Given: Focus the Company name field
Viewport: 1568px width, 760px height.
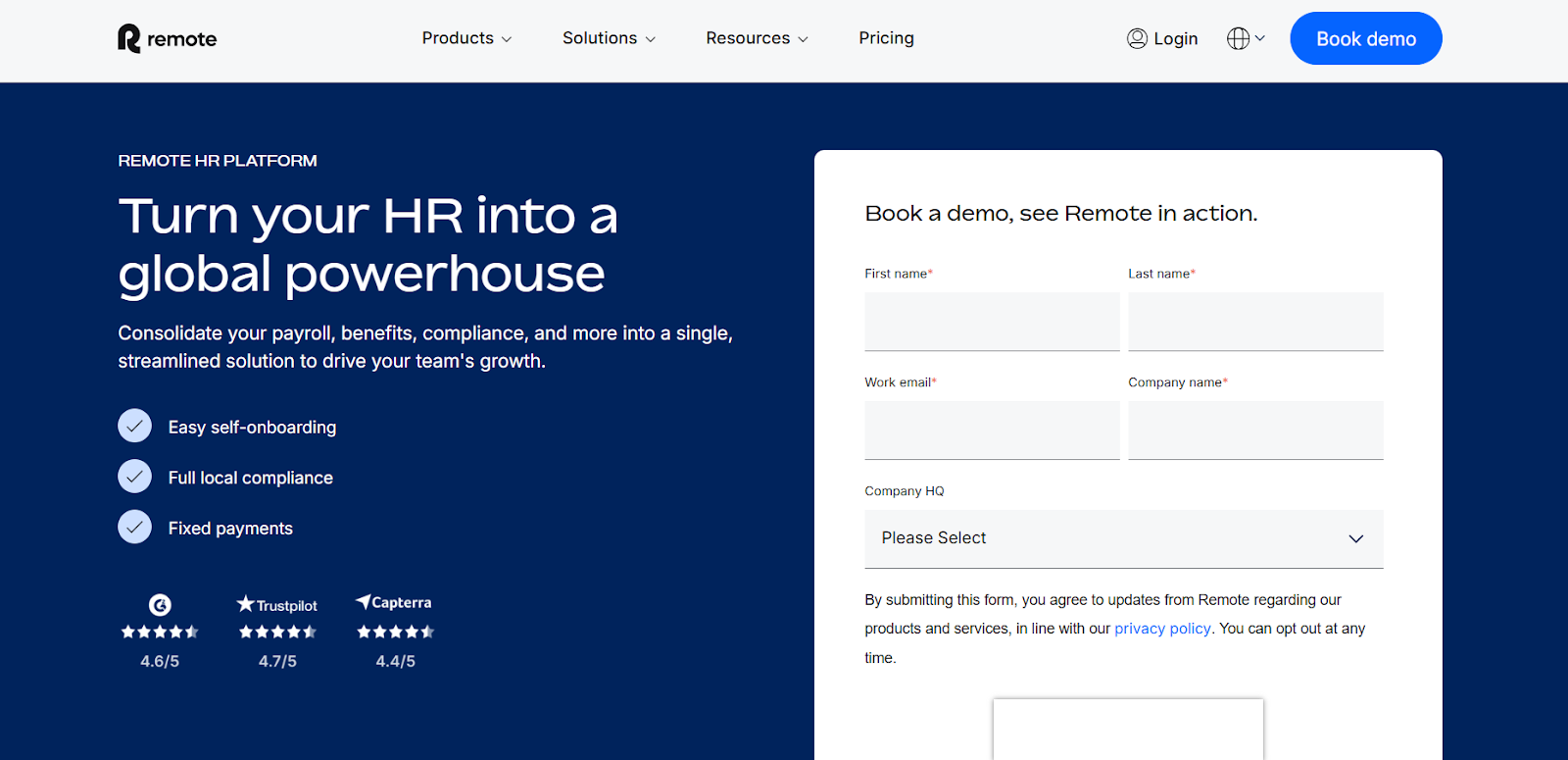Looking at the screenshot, I should click(1255, 431).
